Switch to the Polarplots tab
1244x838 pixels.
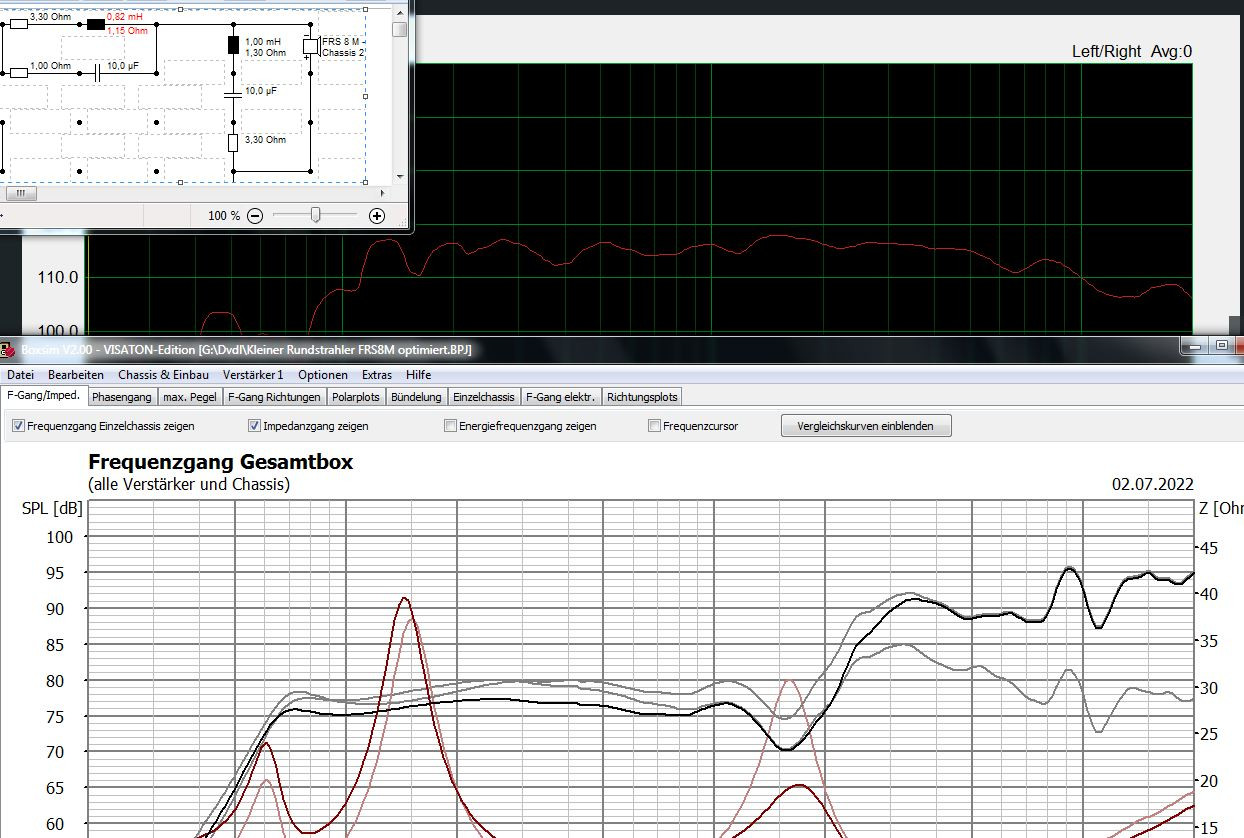(x=356, y=397)
